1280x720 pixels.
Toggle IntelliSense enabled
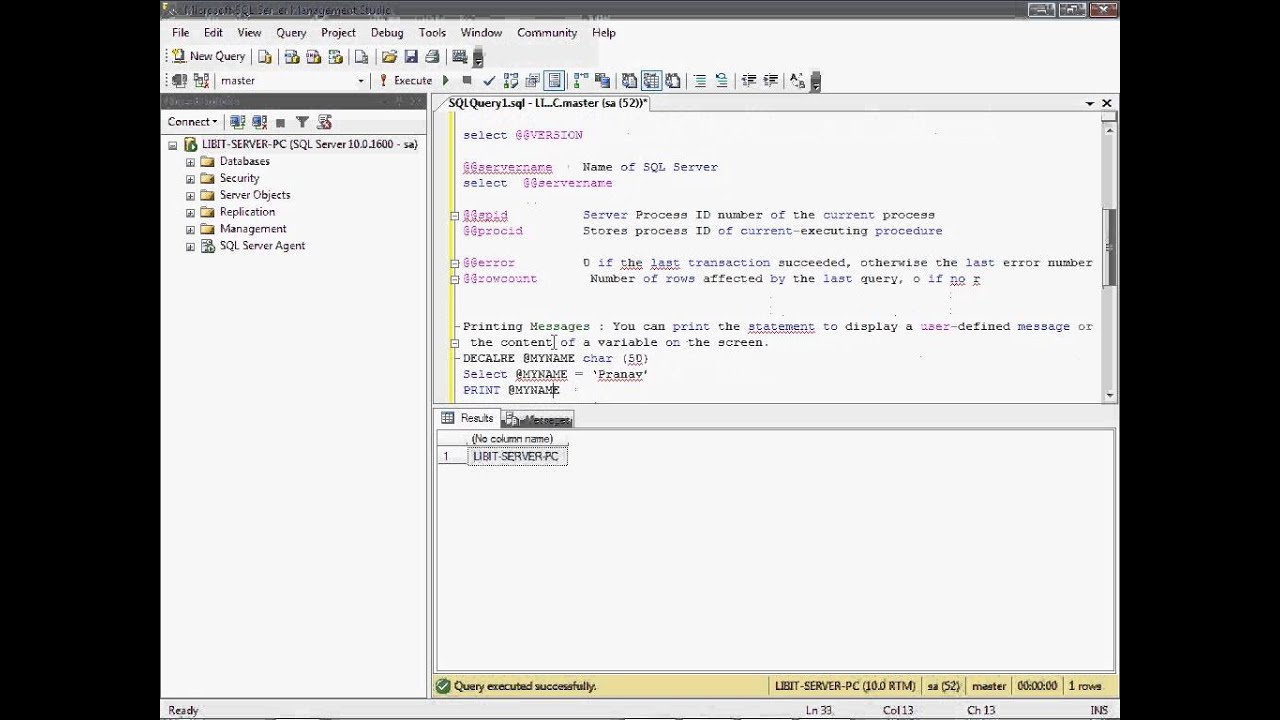555,81
